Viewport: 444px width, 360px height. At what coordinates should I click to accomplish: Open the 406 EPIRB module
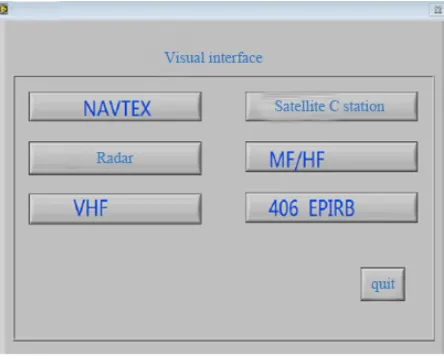coord(331,207)
